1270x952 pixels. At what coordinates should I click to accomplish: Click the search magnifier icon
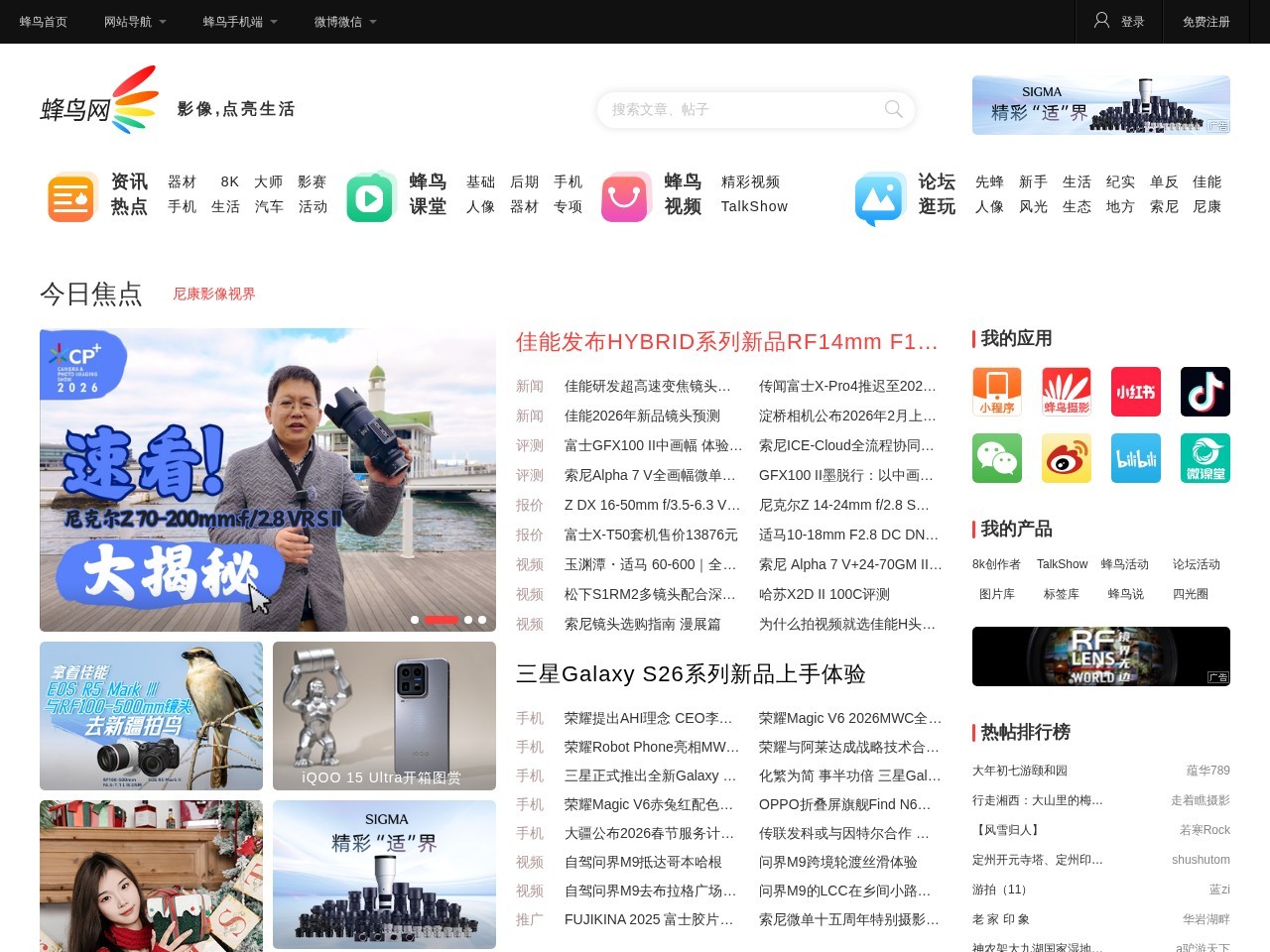[x=892, y=110]
